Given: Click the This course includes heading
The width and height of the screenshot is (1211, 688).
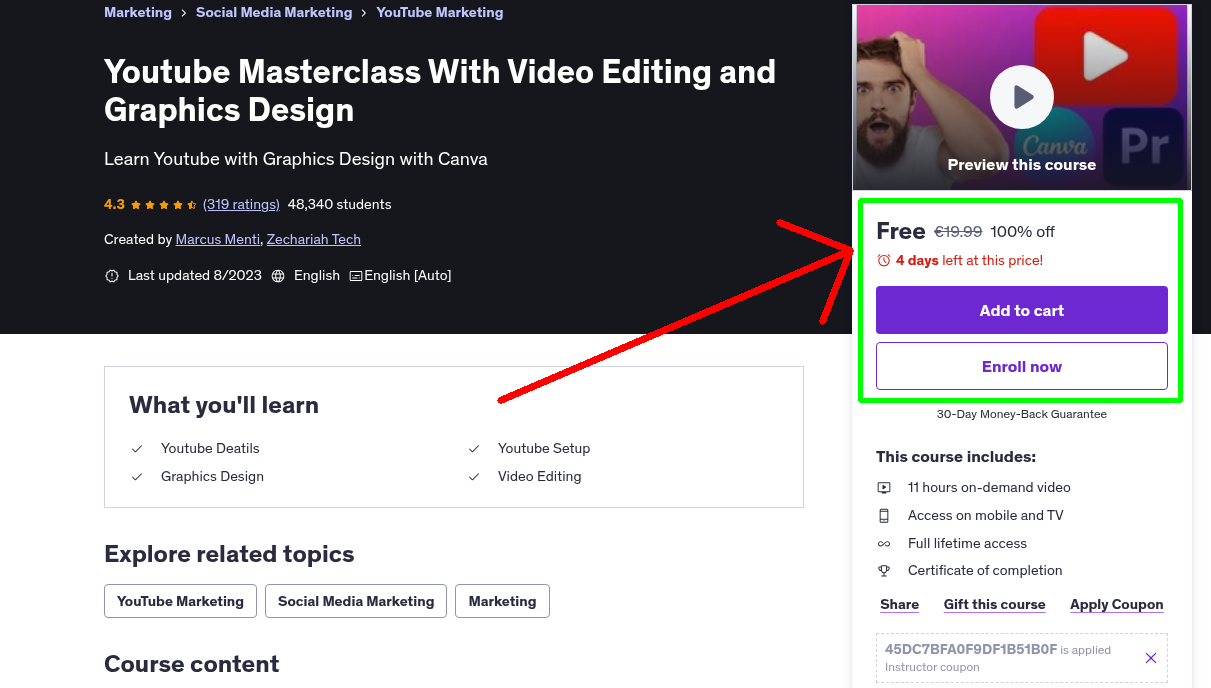Looking at the screenshot, I should tap(956, 457).
